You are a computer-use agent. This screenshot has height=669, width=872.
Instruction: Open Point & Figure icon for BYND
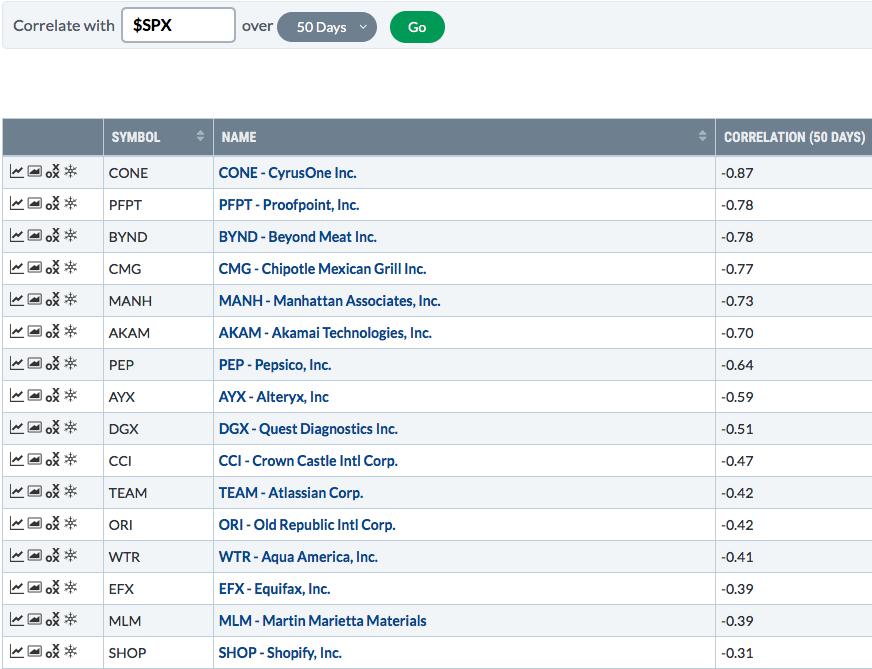tap(52, 236)
